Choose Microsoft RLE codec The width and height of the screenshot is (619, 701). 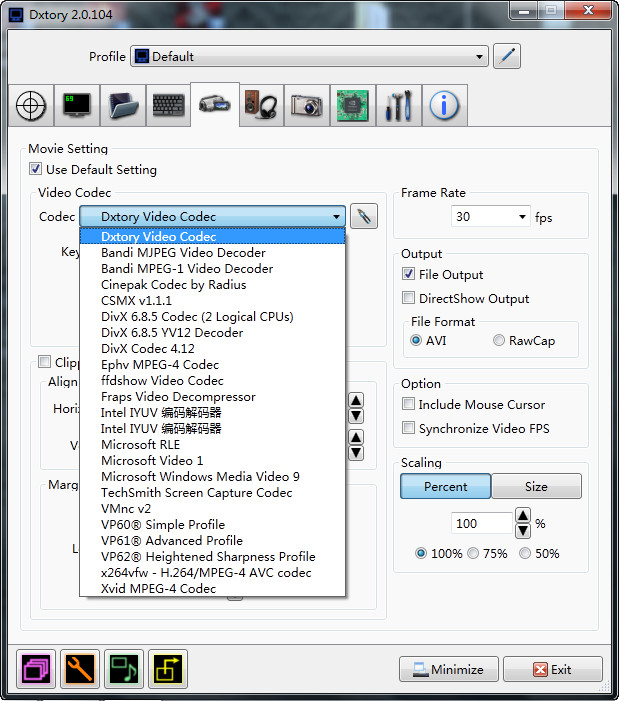click(212, 445)
